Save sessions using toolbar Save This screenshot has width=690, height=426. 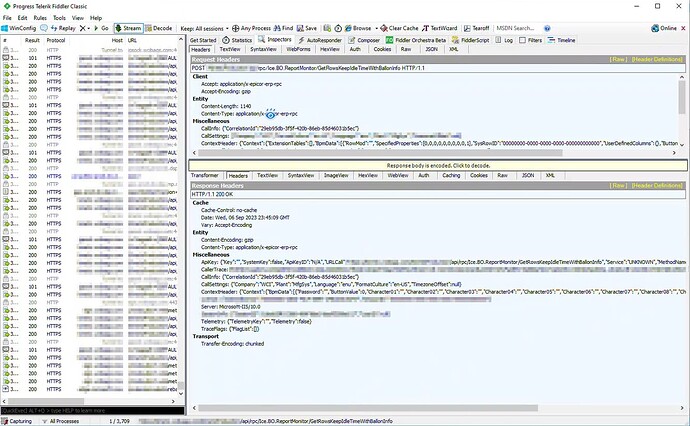pos(307,28)
